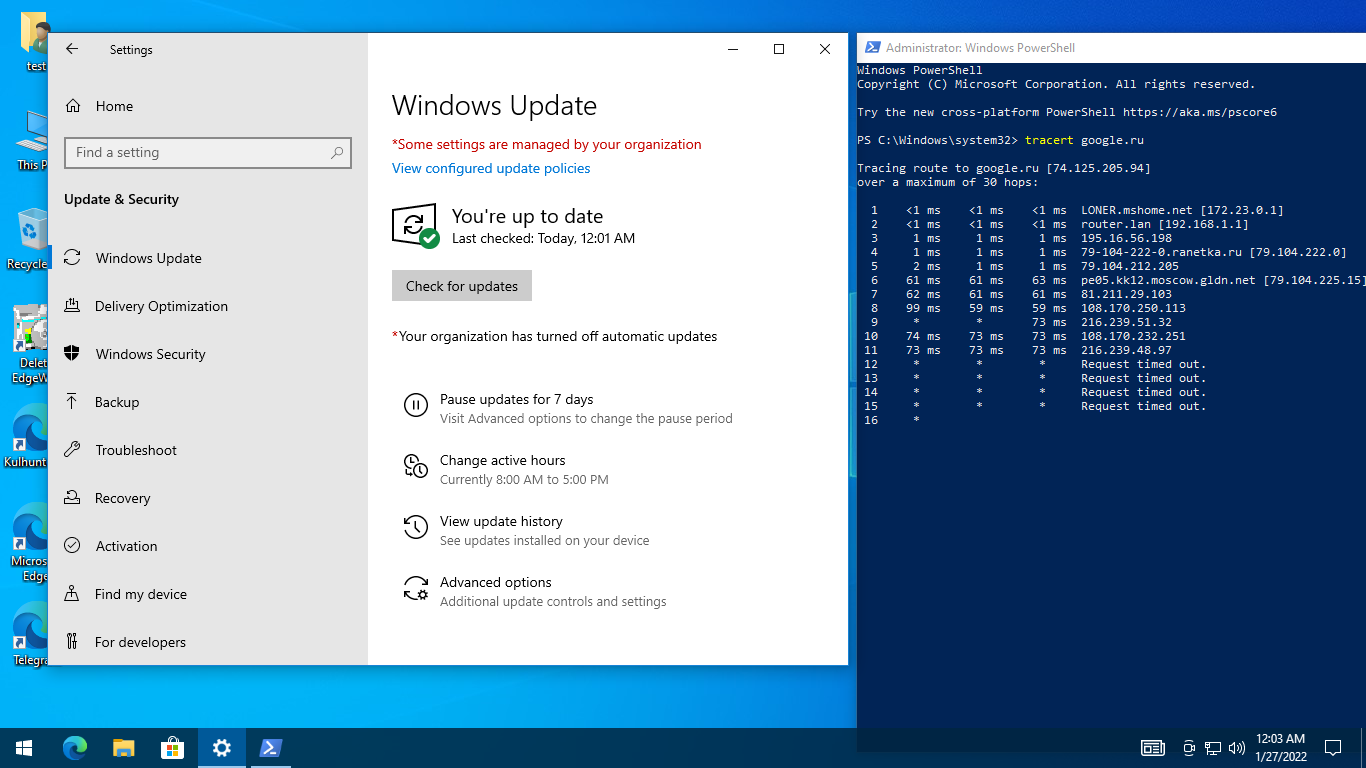Click the search magnifier in Find a setting
1366x768 pixels.
(337, 153)
